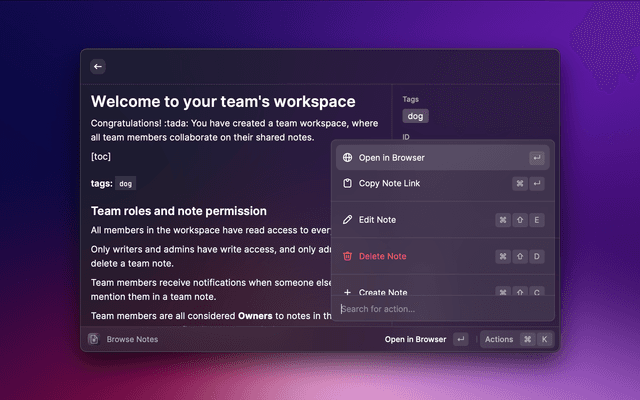Click the globe icon beside Open in Browser
The image size is (640, 400).
(347, 157)
